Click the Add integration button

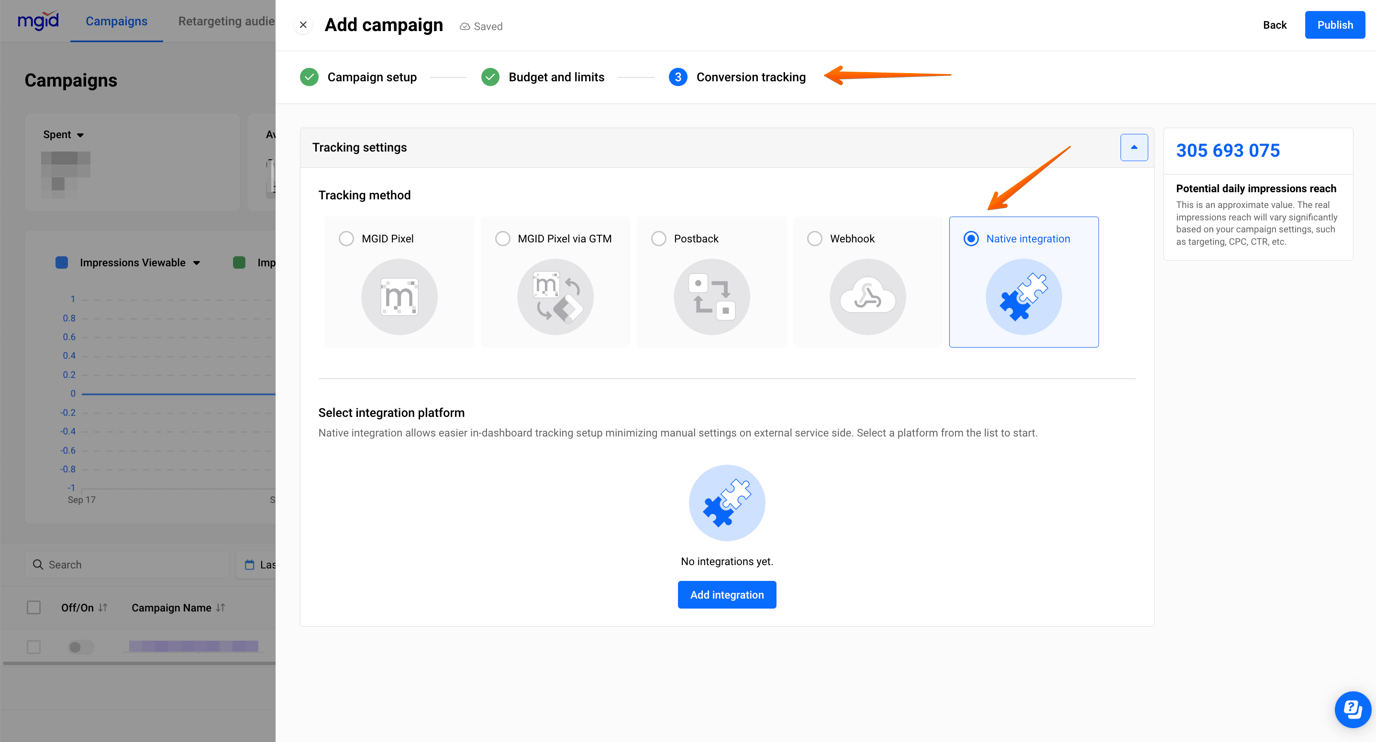727,594
